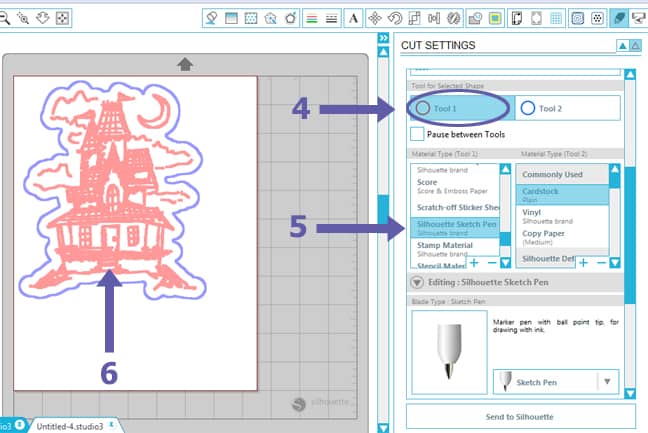648x433 pixels.
Task: Open the grid settings window icon
Action: point(556,18)
